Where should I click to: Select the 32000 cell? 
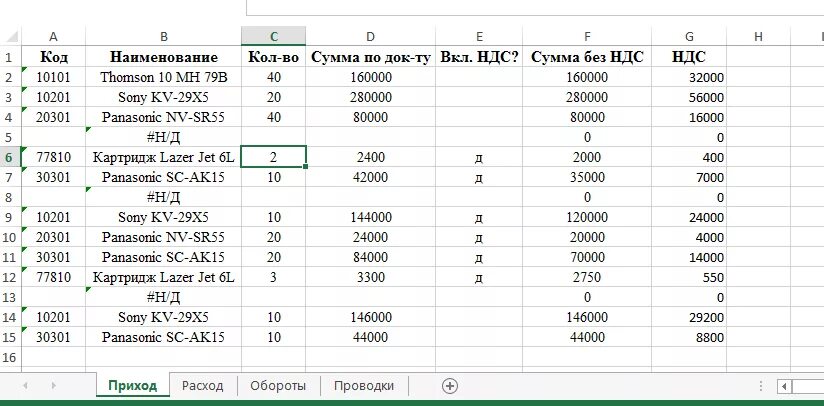tap(689, 78)
